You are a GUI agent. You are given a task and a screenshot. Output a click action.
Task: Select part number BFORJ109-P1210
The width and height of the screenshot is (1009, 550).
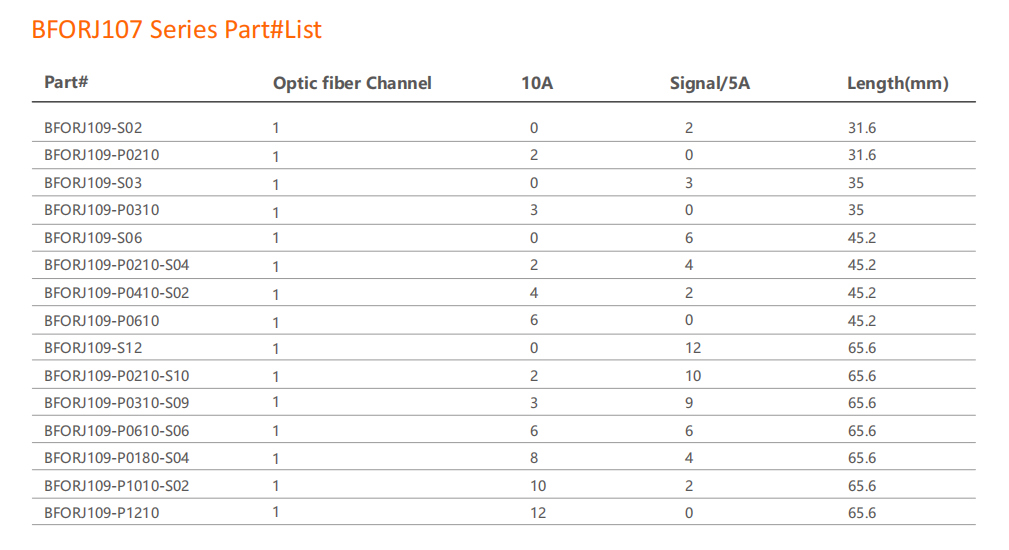tap(101, 513)
